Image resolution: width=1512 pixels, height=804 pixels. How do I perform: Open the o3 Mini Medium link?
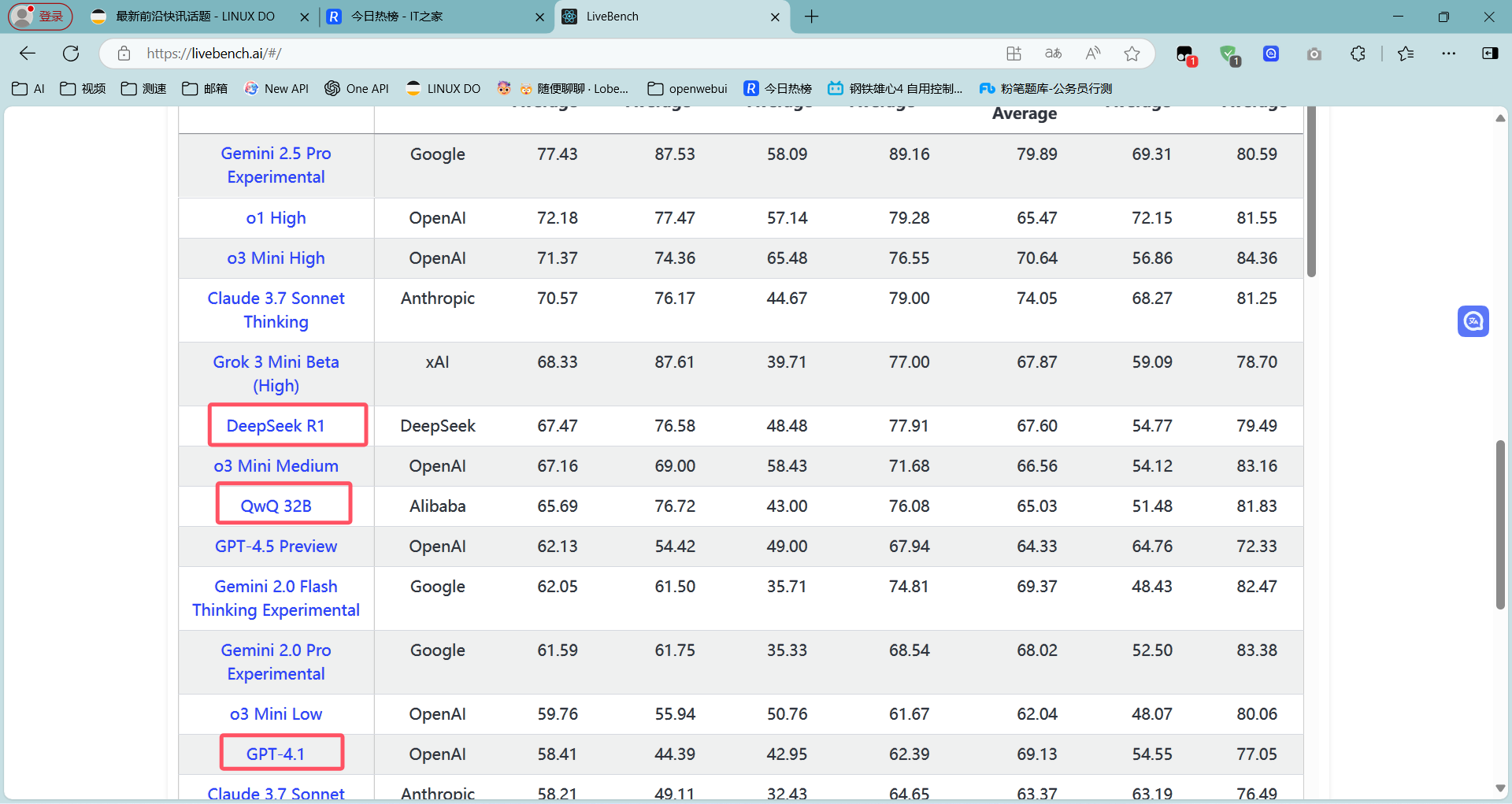tap(276, 466)
